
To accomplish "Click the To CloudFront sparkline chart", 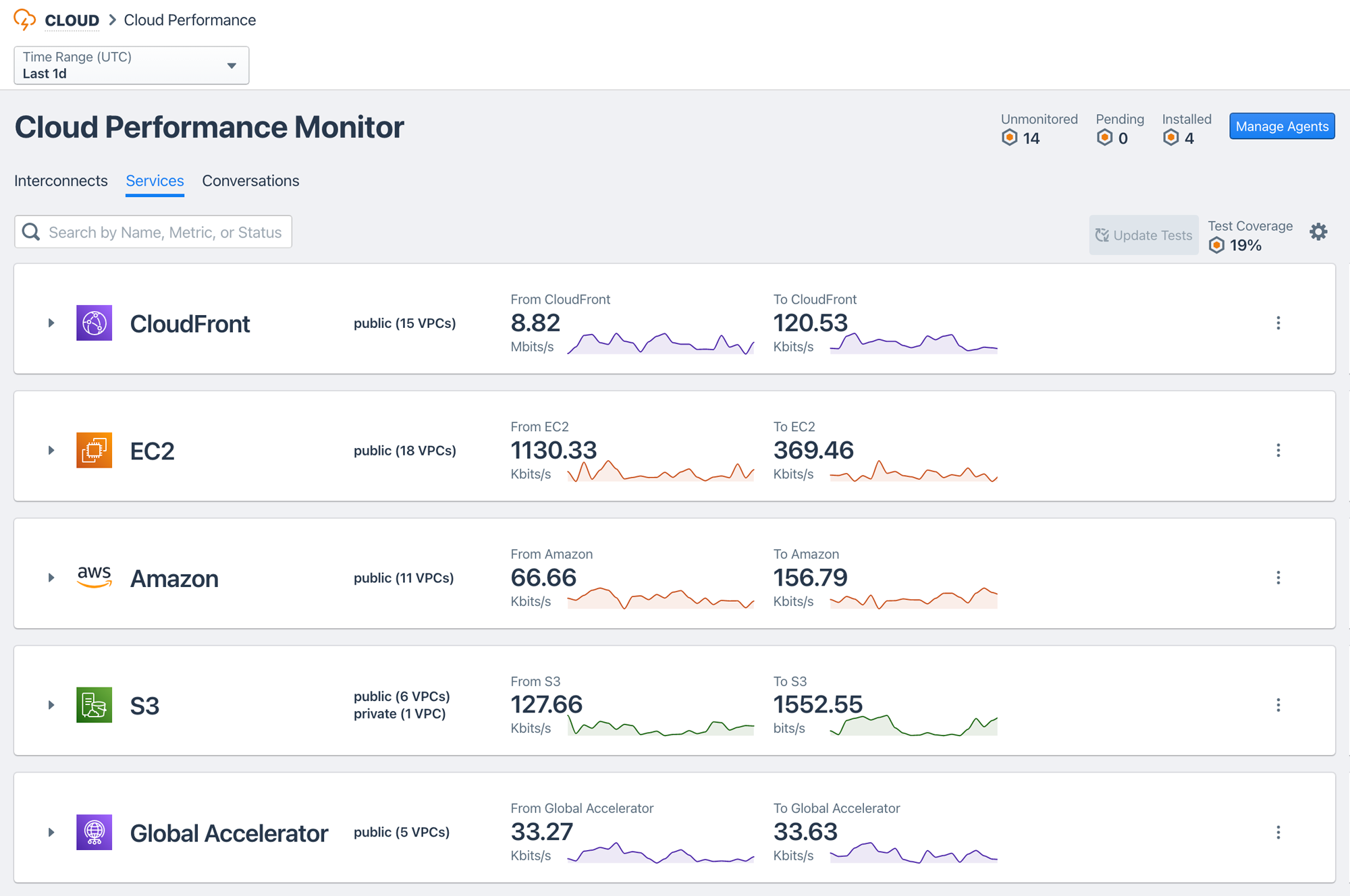I will (914, 343).
